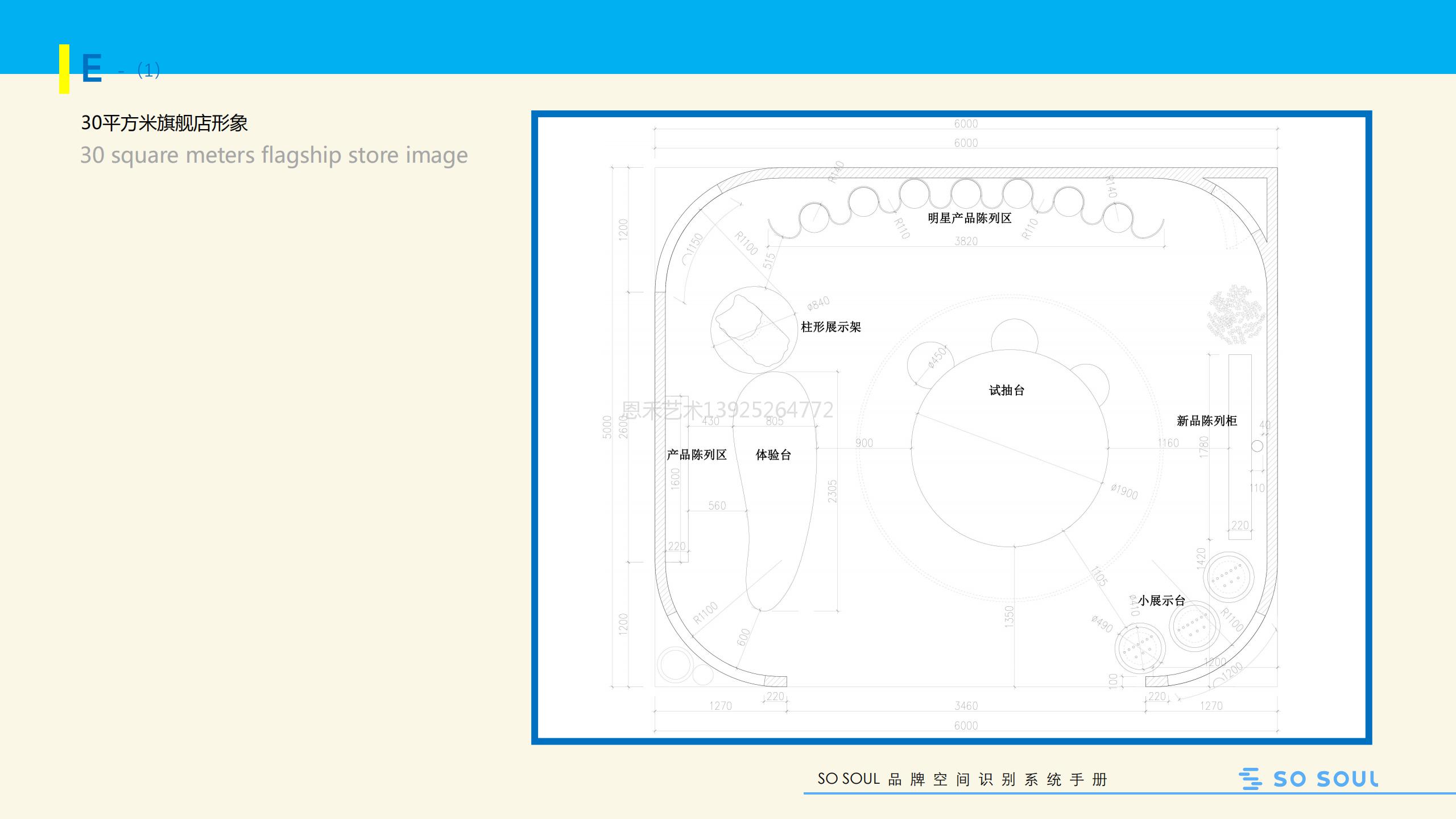Click the "ø490" annotation near small stands
Screen dimensions: 1456x819
click(x=1102, y=623)
